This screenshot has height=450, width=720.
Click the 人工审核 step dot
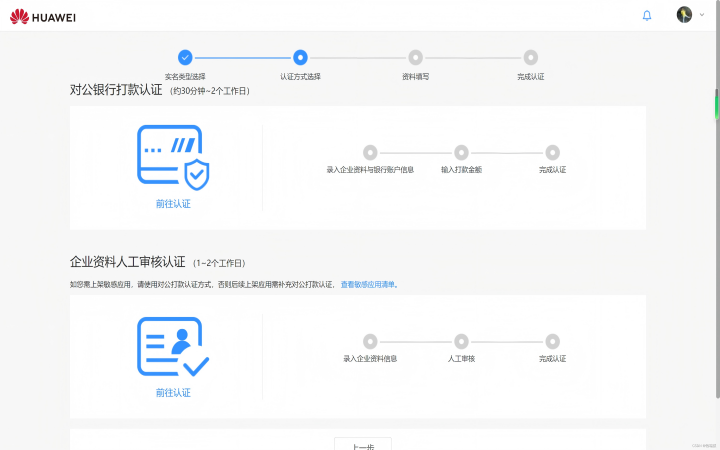[x=461, y=341]
